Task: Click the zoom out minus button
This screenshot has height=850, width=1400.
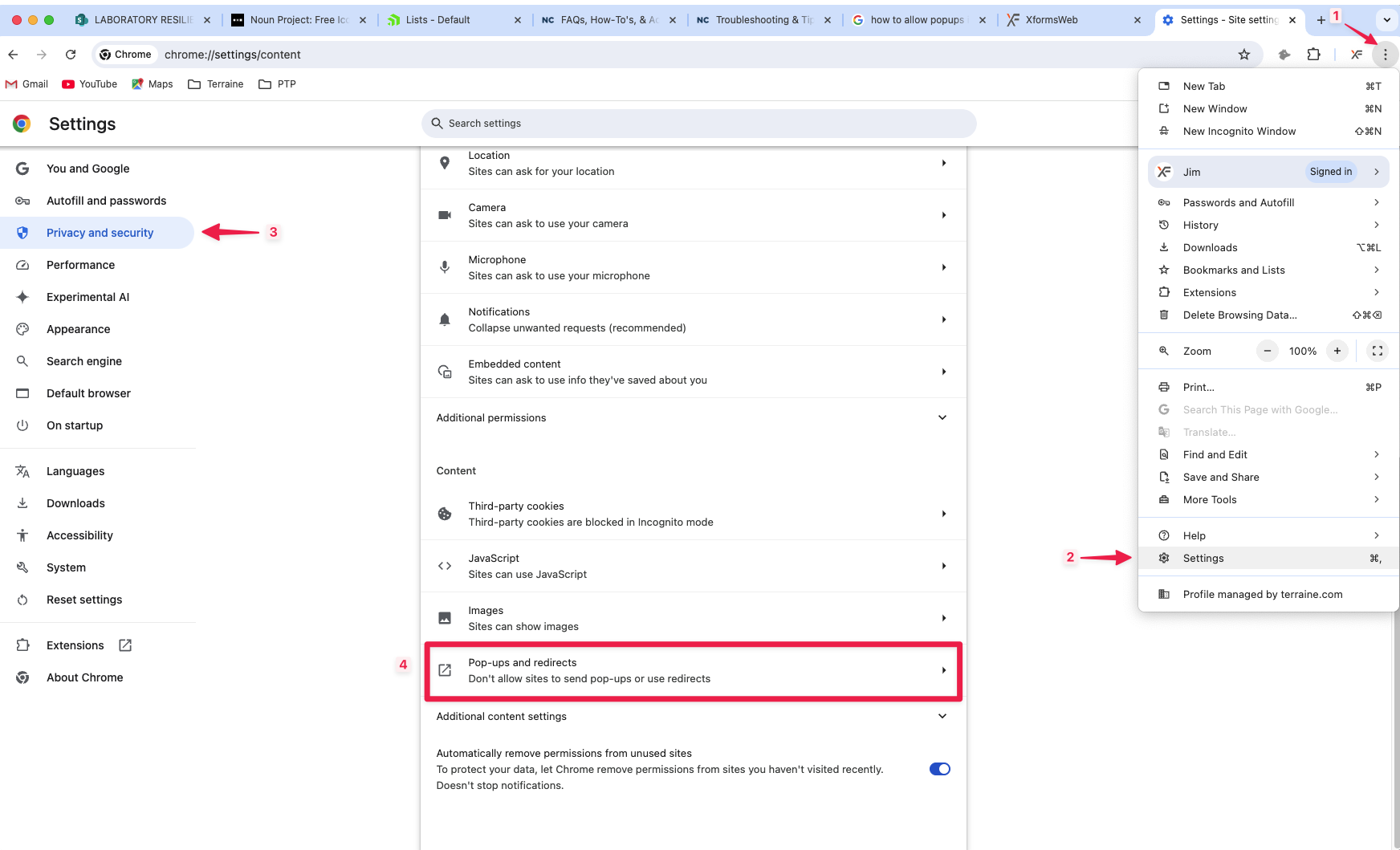Action: click(1267, 351)
